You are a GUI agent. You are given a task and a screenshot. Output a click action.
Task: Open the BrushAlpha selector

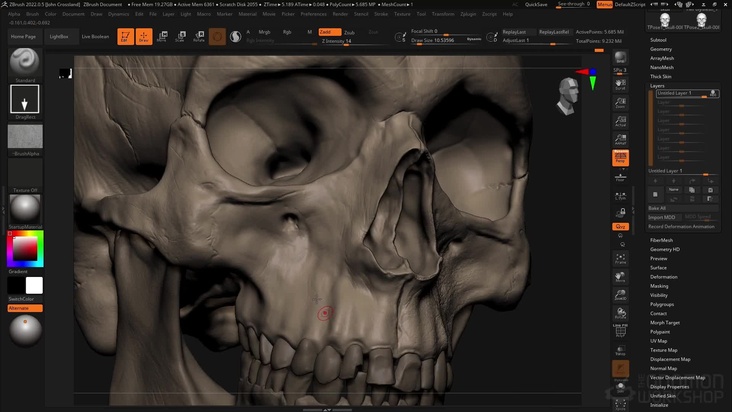coord(25,136)
